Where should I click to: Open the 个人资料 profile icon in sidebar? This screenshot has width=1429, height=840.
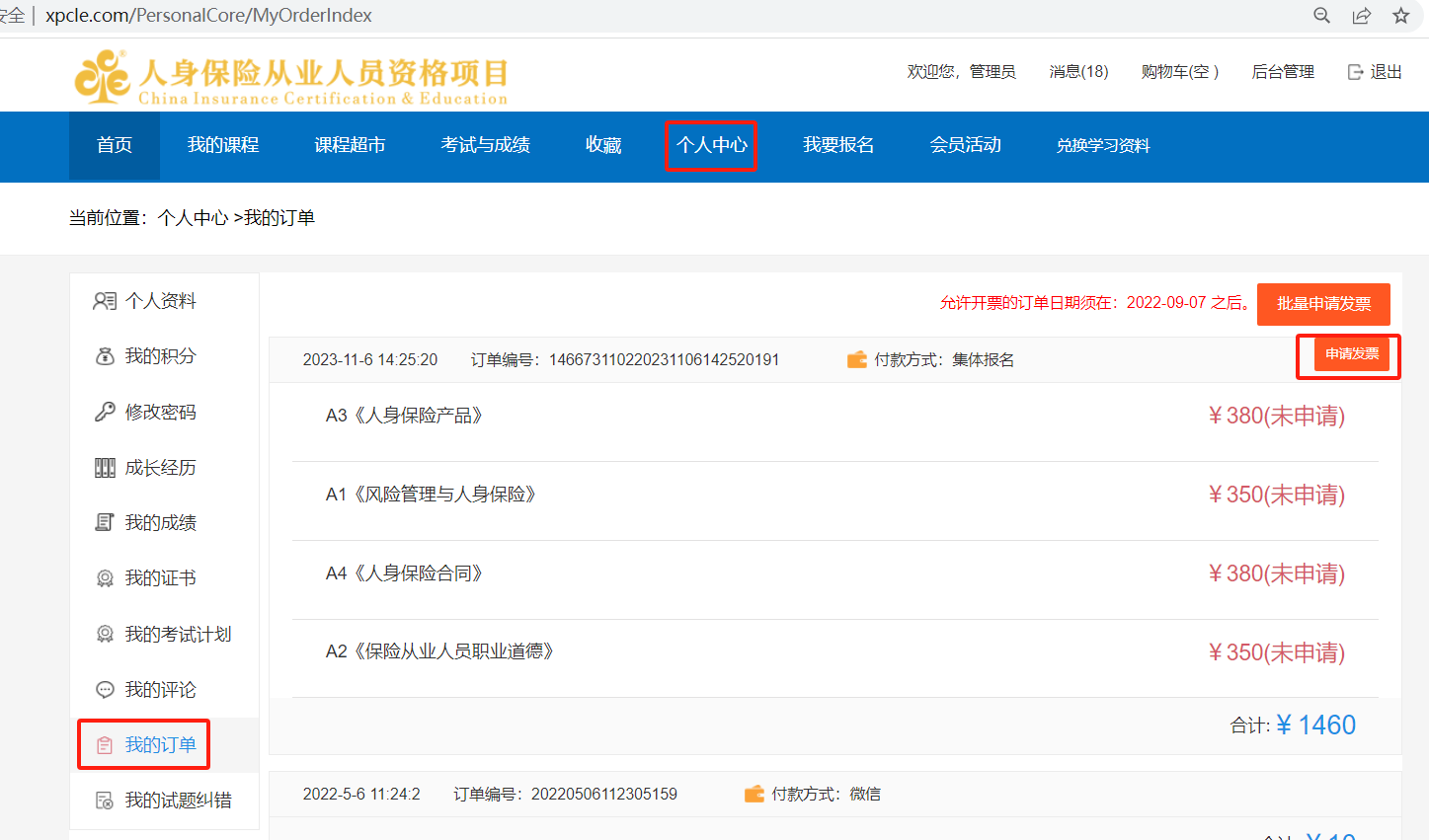(104, 301)
